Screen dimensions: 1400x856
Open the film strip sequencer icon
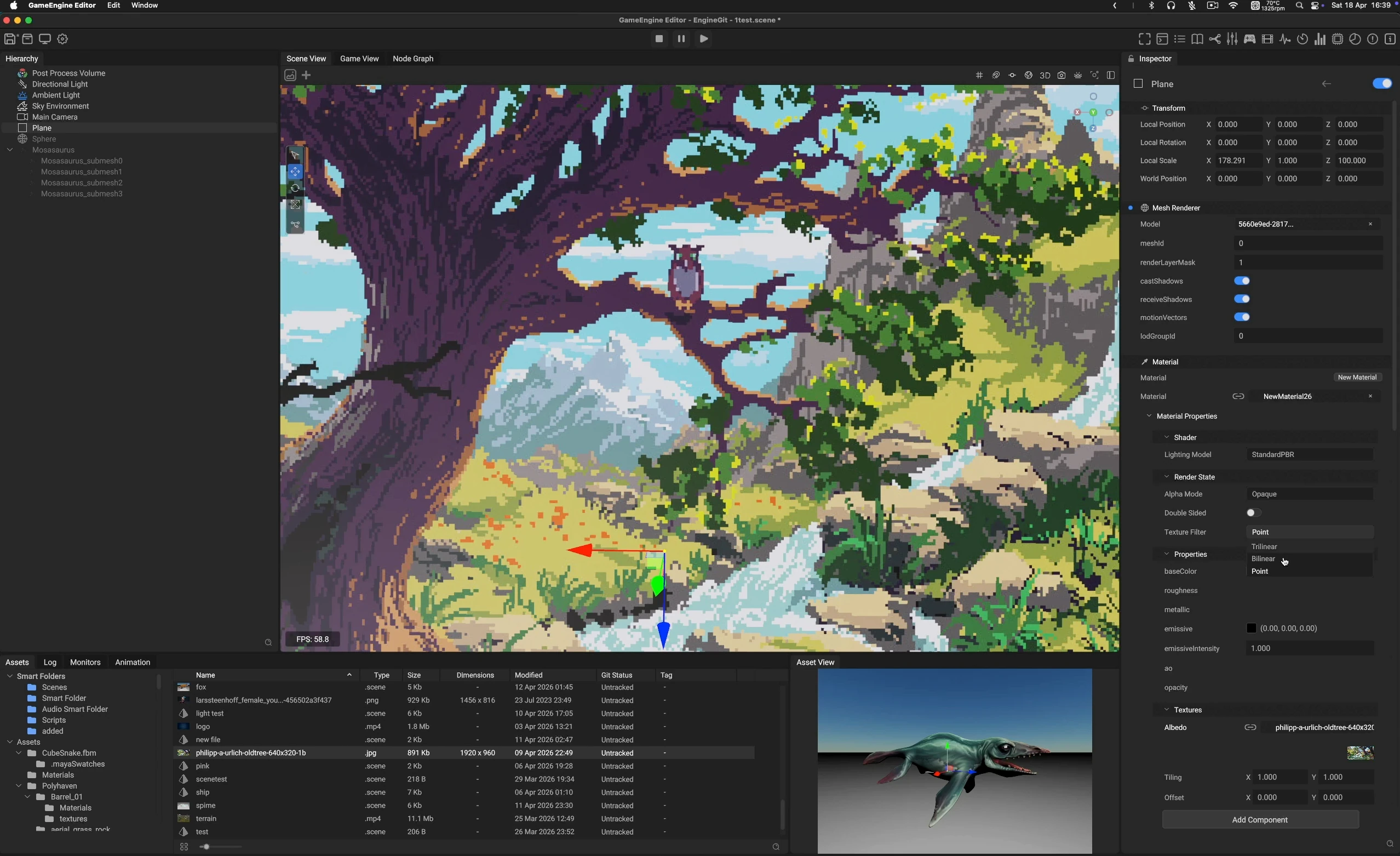pyautogui.click(x=1267, y=39)
